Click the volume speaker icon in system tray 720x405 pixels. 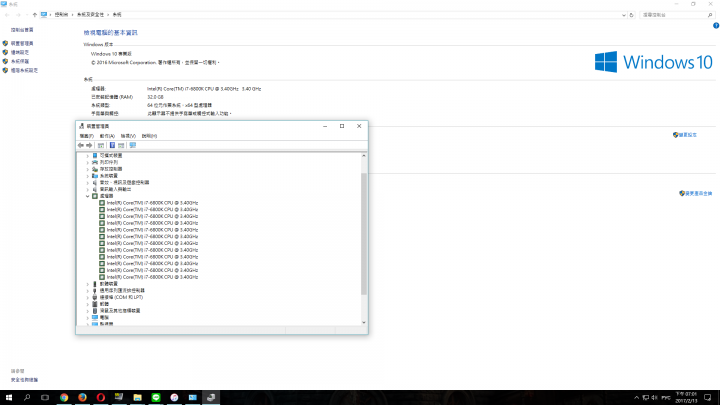pos(654,398)
